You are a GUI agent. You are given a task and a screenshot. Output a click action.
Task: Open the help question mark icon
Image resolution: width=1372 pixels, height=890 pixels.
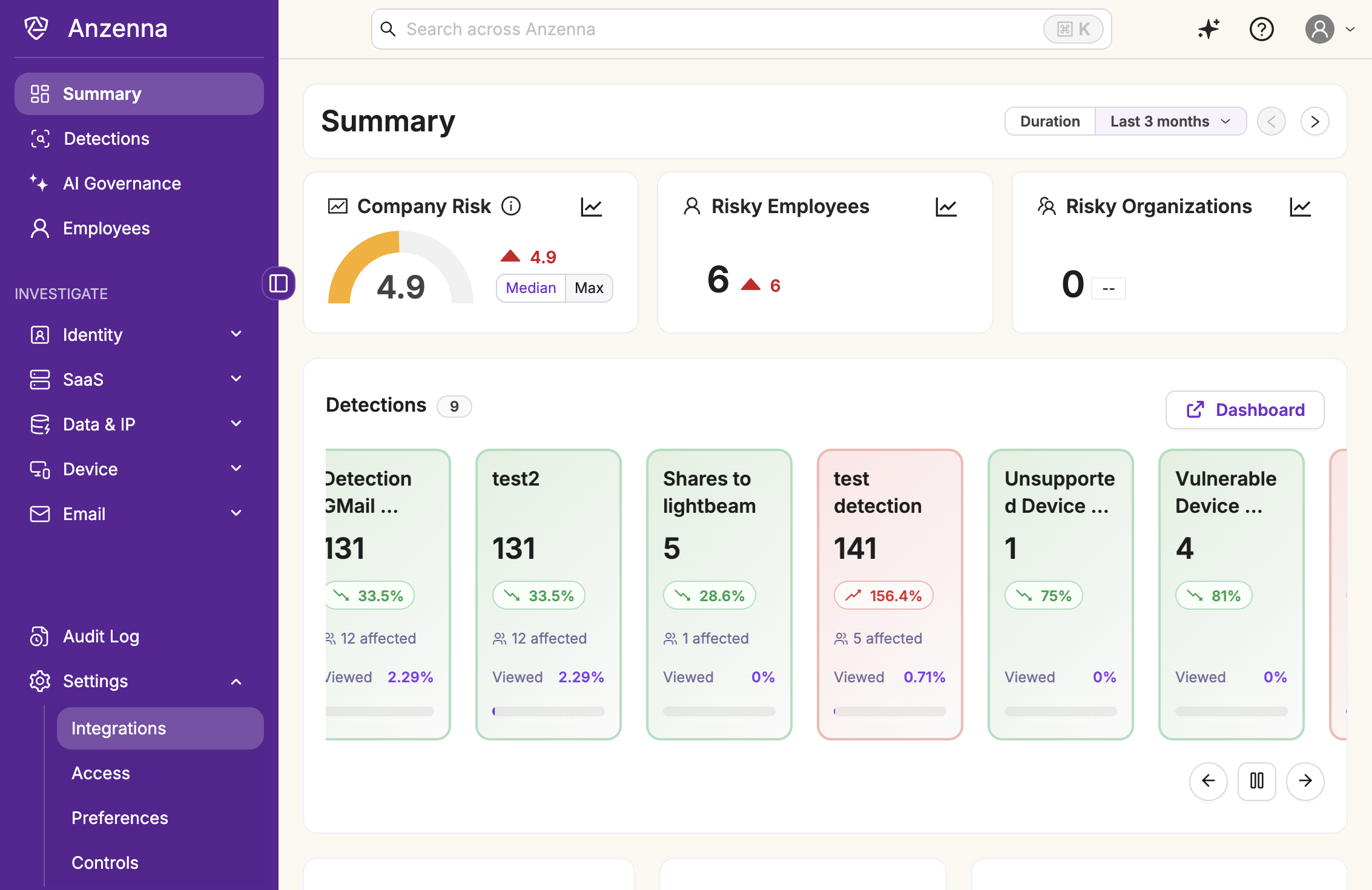pyautogui.click(x=1261, y=29)
